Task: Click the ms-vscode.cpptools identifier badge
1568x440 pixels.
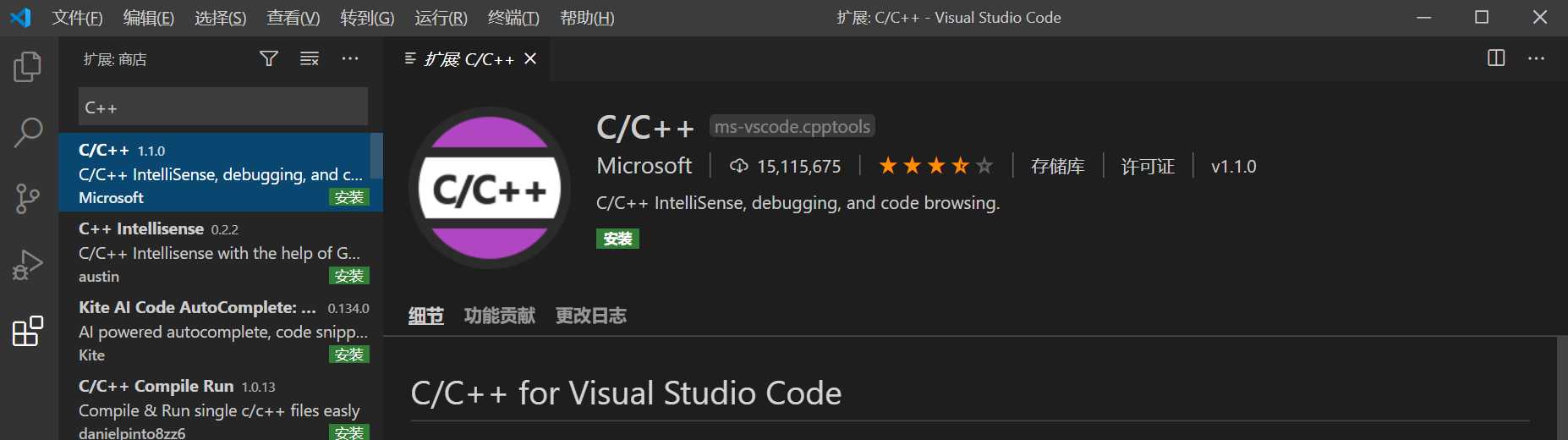Action: click(792, 126)
